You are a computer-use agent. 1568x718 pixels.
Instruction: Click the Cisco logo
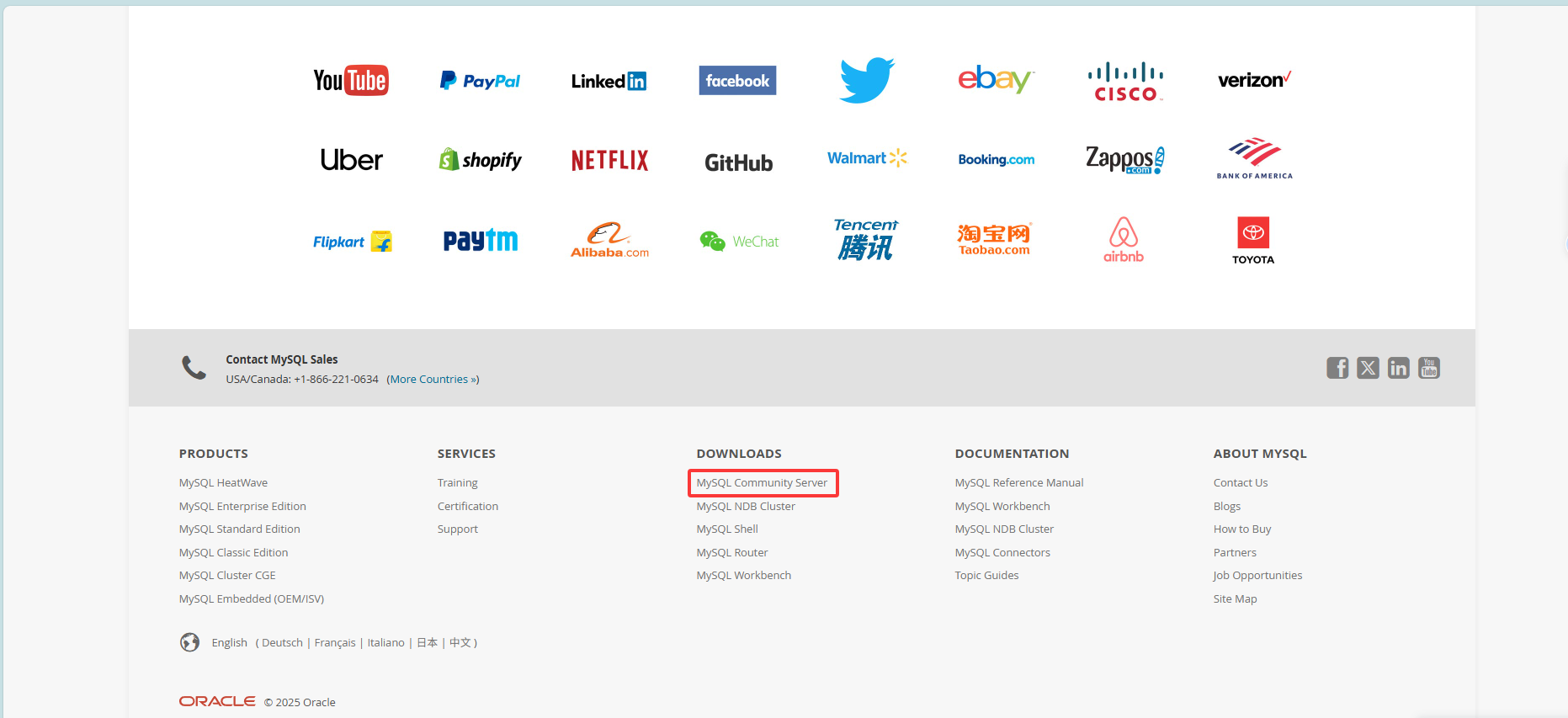1125,82
